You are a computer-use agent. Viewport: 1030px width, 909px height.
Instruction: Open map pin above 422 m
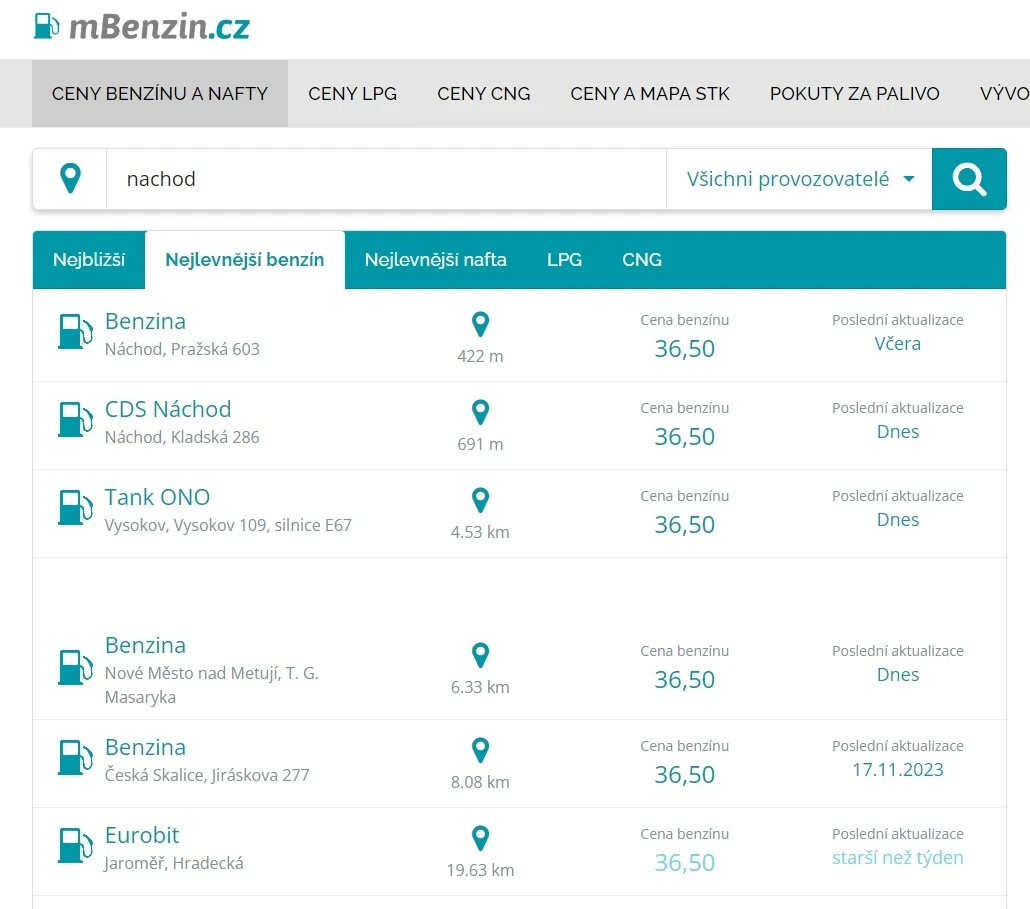pos(480,324)
